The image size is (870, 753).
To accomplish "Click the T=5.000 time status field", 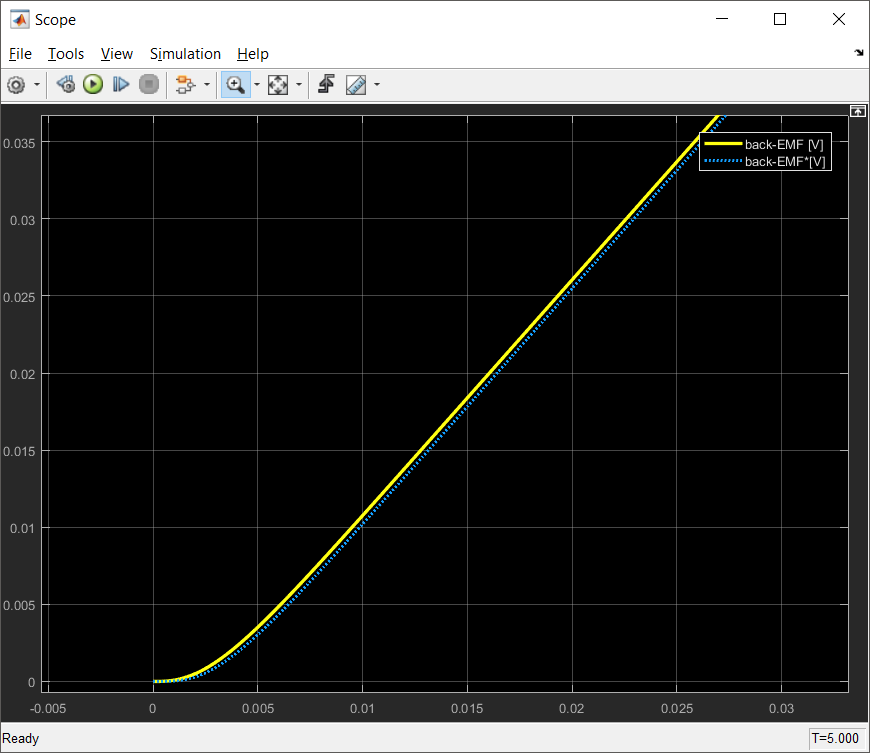I will (835, 739).
